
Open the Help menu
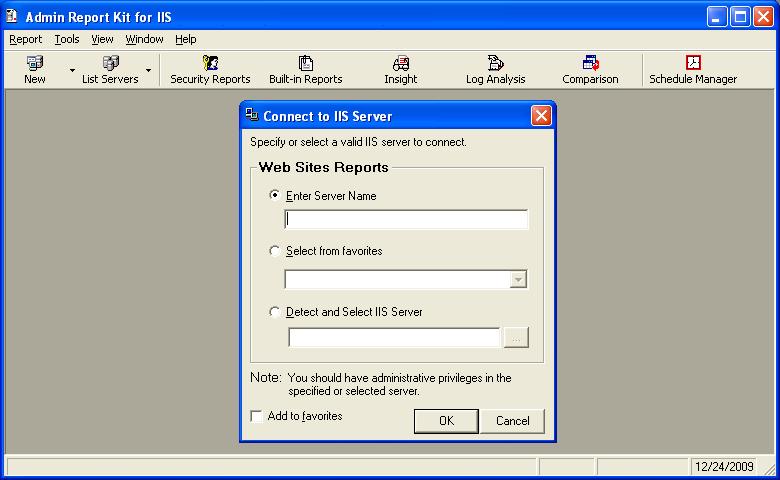pos(186,39)
